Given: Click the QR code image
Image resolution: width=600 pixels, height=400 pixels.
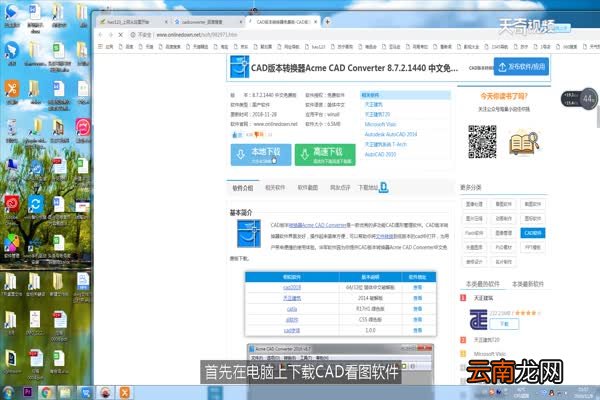Looking at the screenshot, I should point(482,142).
